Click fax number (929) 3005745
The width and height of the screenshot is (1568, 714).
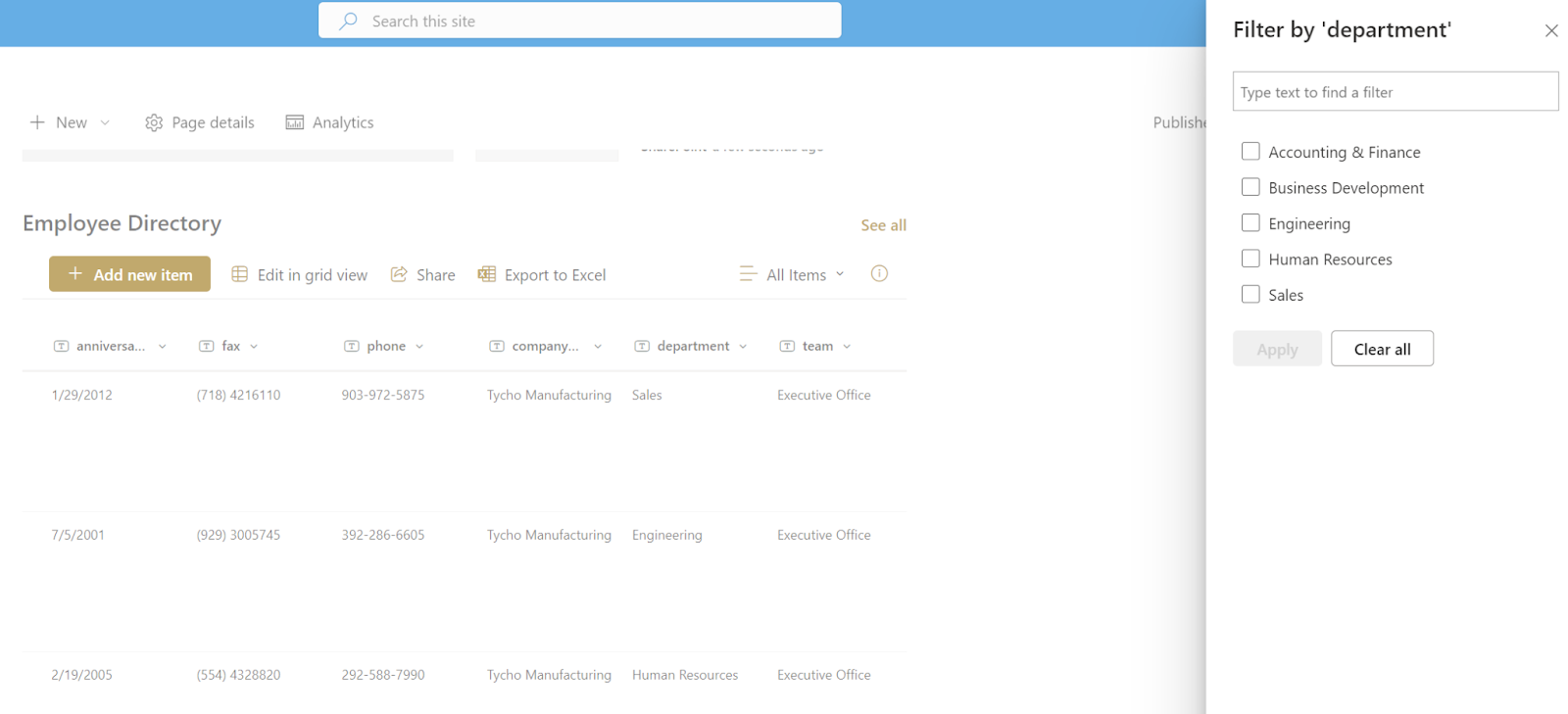pyautogui.click(x=238, y=535)
